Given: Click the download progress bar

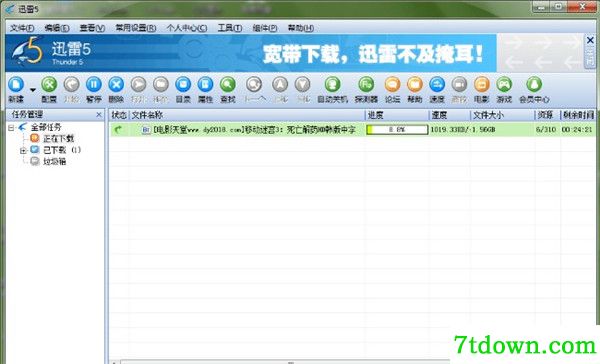Looking at the screenshot, I should tap(397, 130).
